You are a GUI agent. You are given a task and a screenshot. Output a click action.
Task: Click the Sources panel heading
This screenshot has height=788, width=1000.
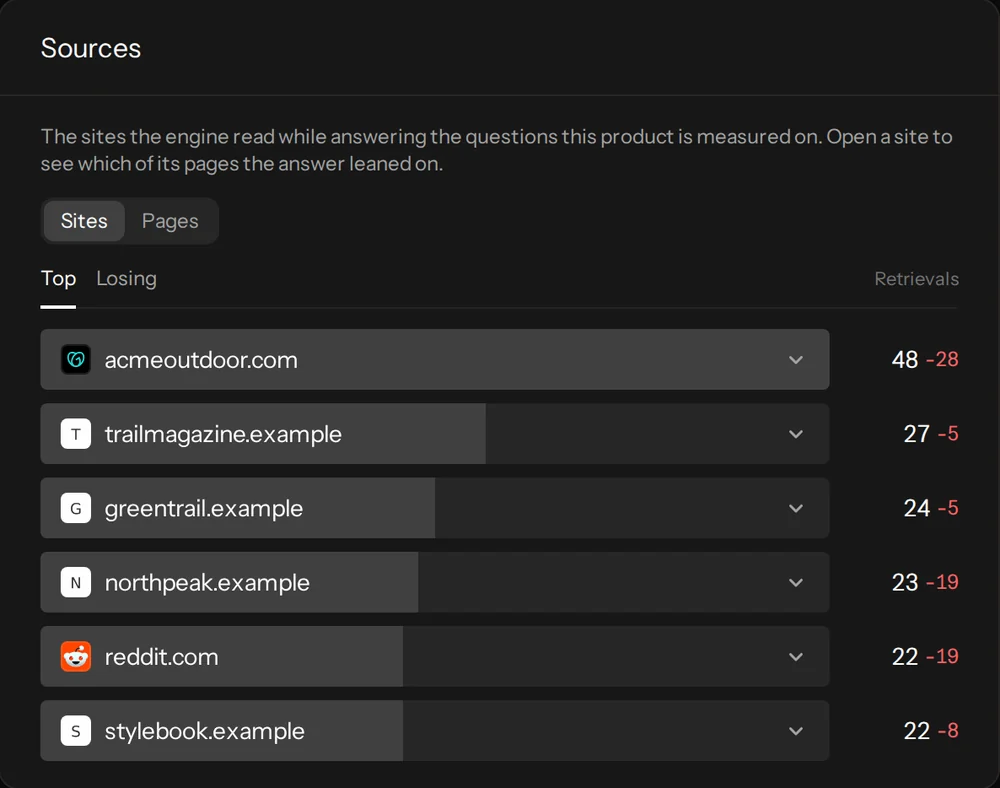[91, 48]
